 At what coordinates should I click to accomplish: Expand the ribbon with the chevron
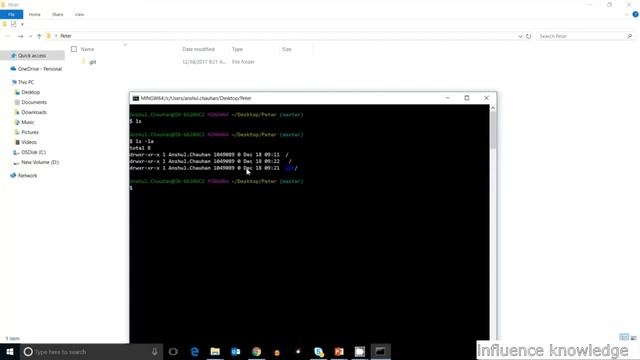click(627, 15)
